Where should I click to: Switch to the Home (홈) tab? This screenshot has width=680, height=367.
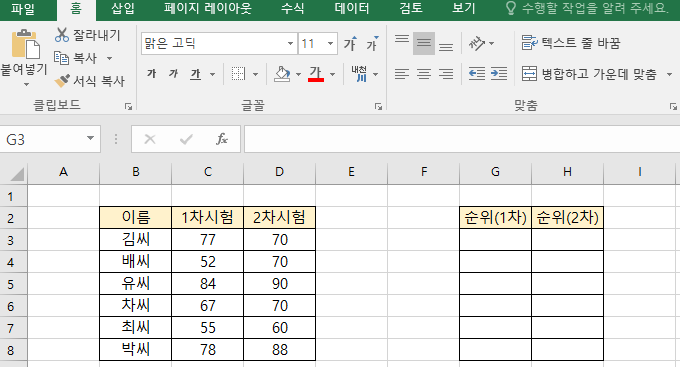pos(76,9)
